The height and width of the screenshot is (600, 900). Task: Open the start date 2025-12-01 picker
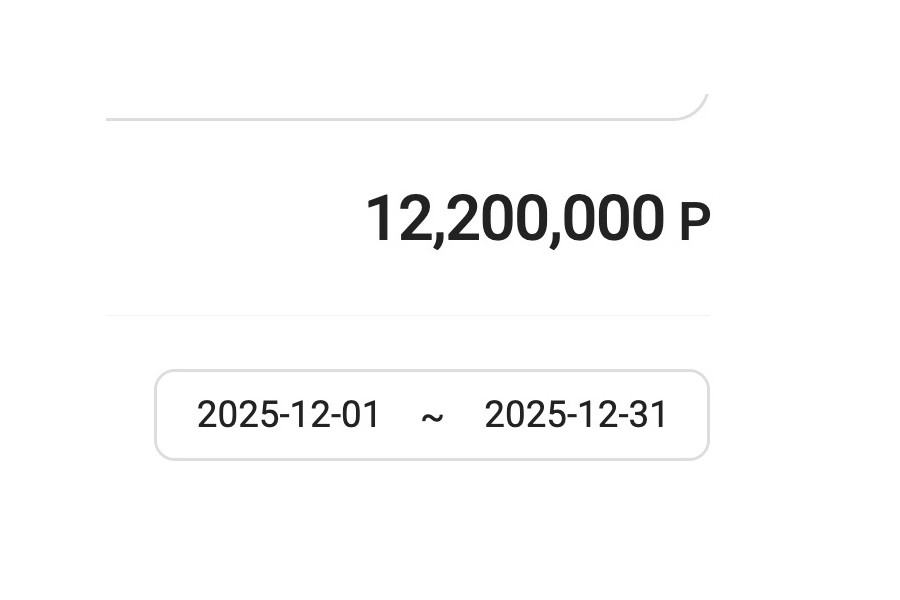pyautogui.click(x=288, y=415)
